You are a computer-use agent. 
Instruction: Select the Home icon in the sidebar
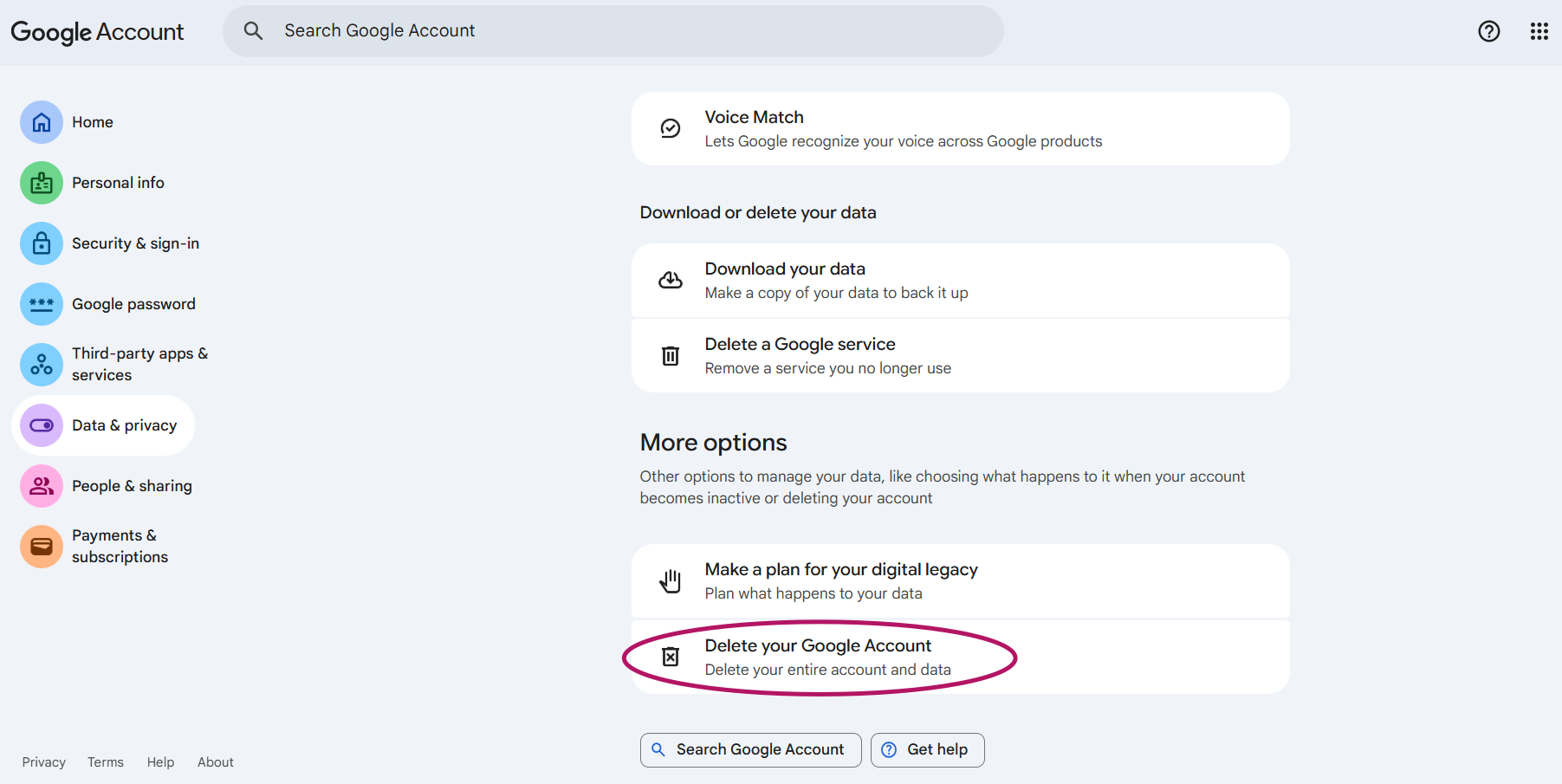pos(41,122)
